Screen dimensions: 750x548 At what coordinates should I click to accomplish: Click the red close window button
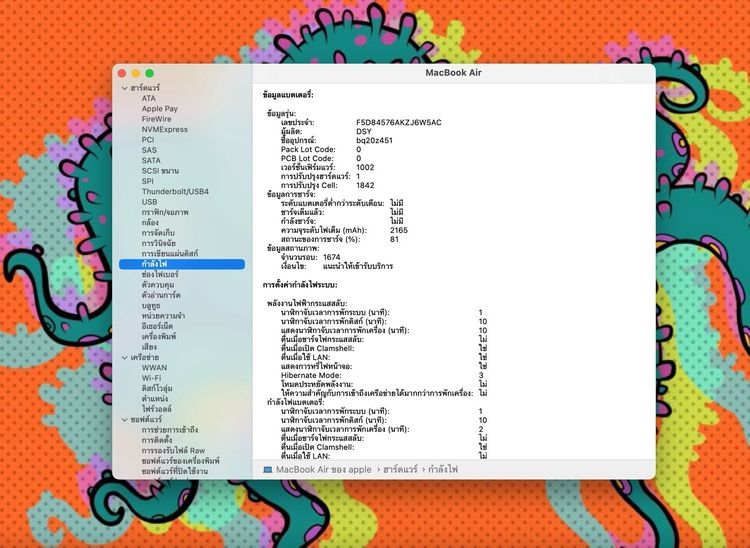(122, 73)
